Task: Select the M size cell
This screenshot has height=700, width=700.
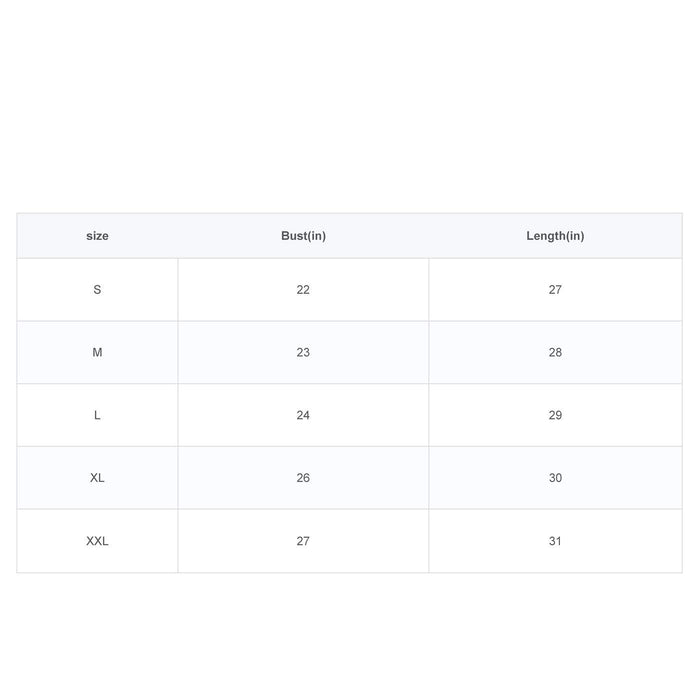Action: pyautogui.click(x=97, y=352)
